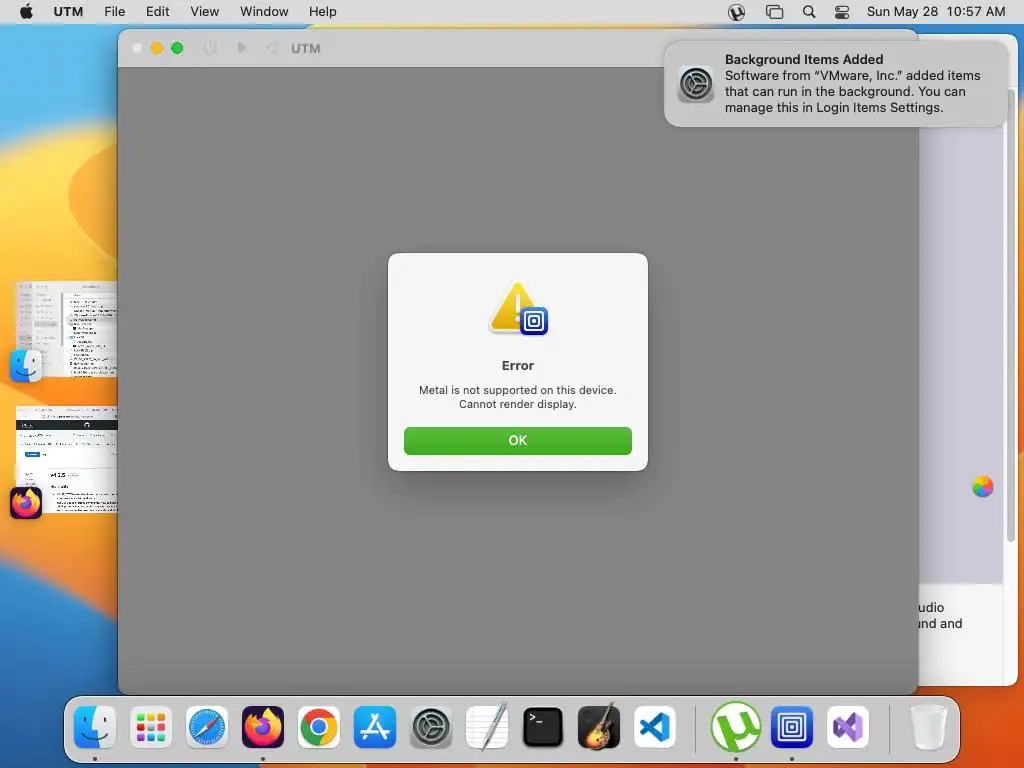The height and width of the screenshot is (768, 1024).
Task: Click the colorful ball icon in background window
Action: (982, 487)
